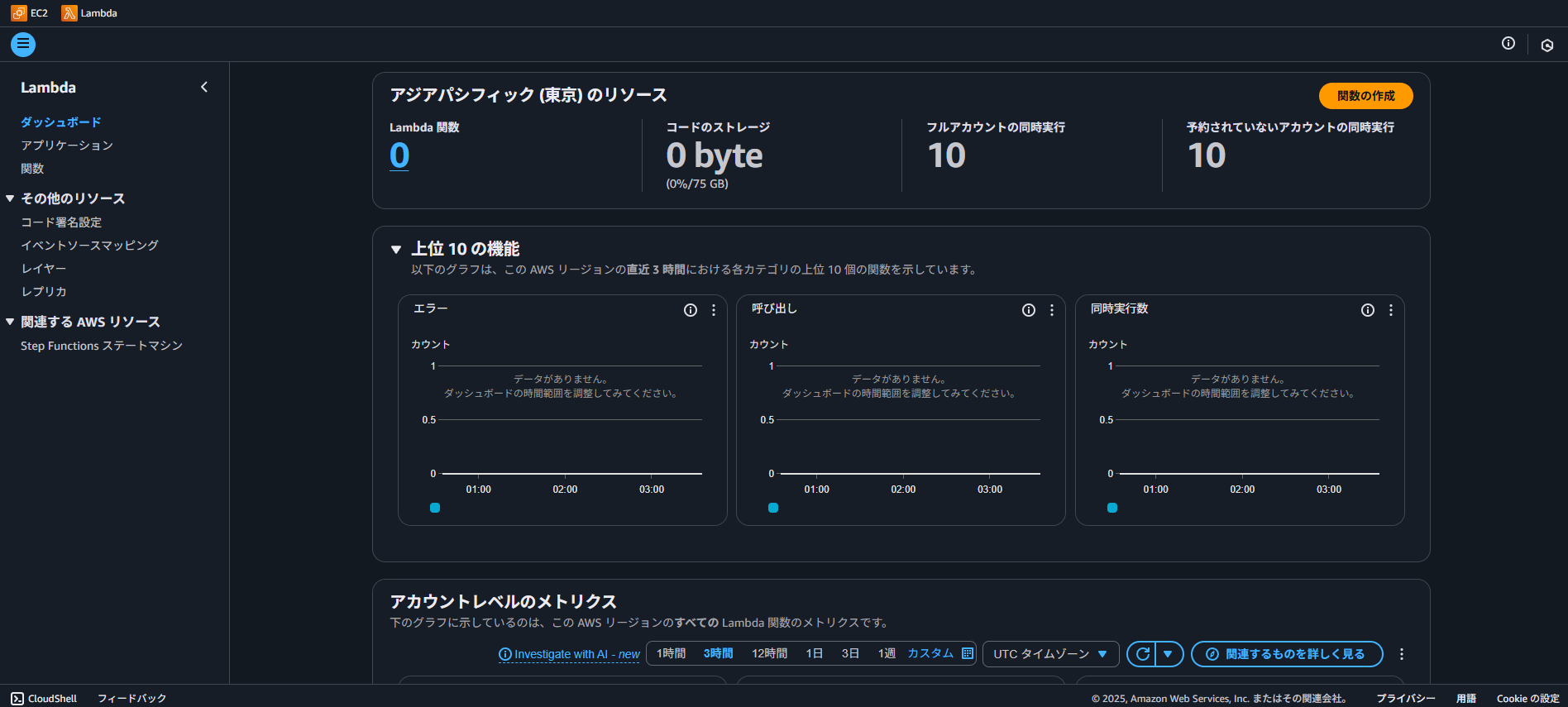
Task: Open Cookie の設定 in footer
Action: (x=1527, y=699)
